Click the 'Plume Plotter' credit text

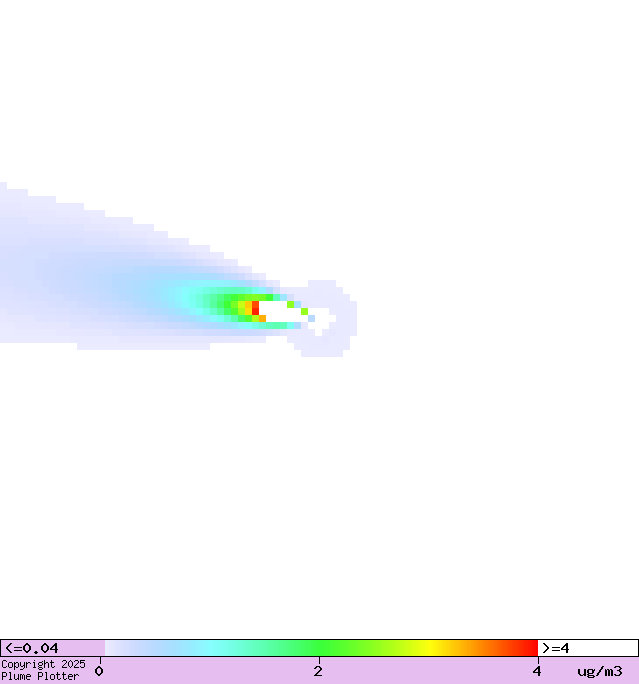[x=40, y=677]
